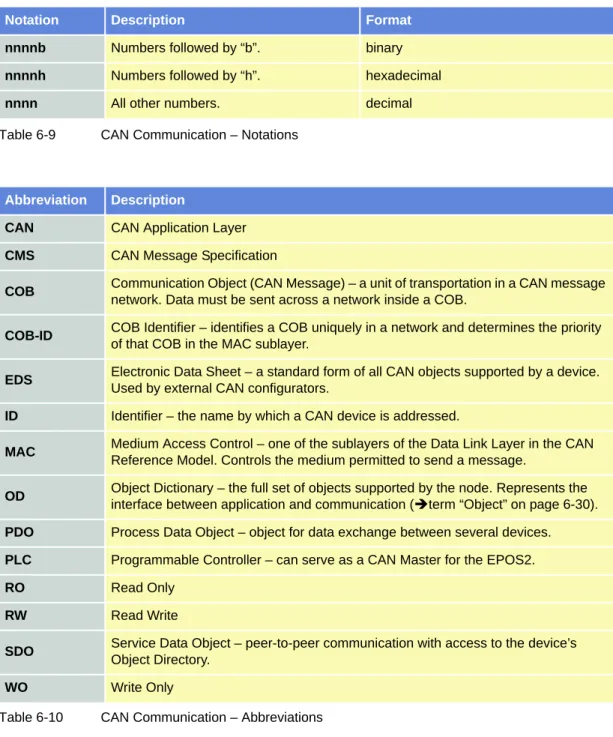The height and width of the screenshot is (737, 613).
Task: Select the 'nnnnb' notation cell
Action: click(x=52, y=48)
